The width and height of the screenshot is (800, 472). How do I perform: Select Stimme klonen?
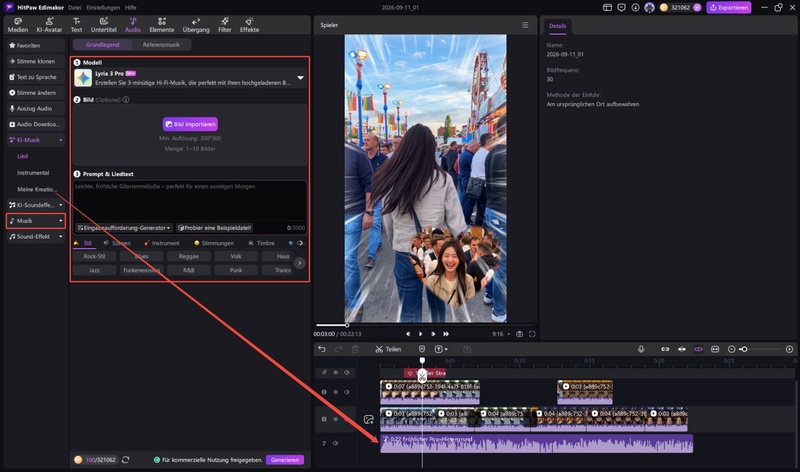tap(36, 61)
